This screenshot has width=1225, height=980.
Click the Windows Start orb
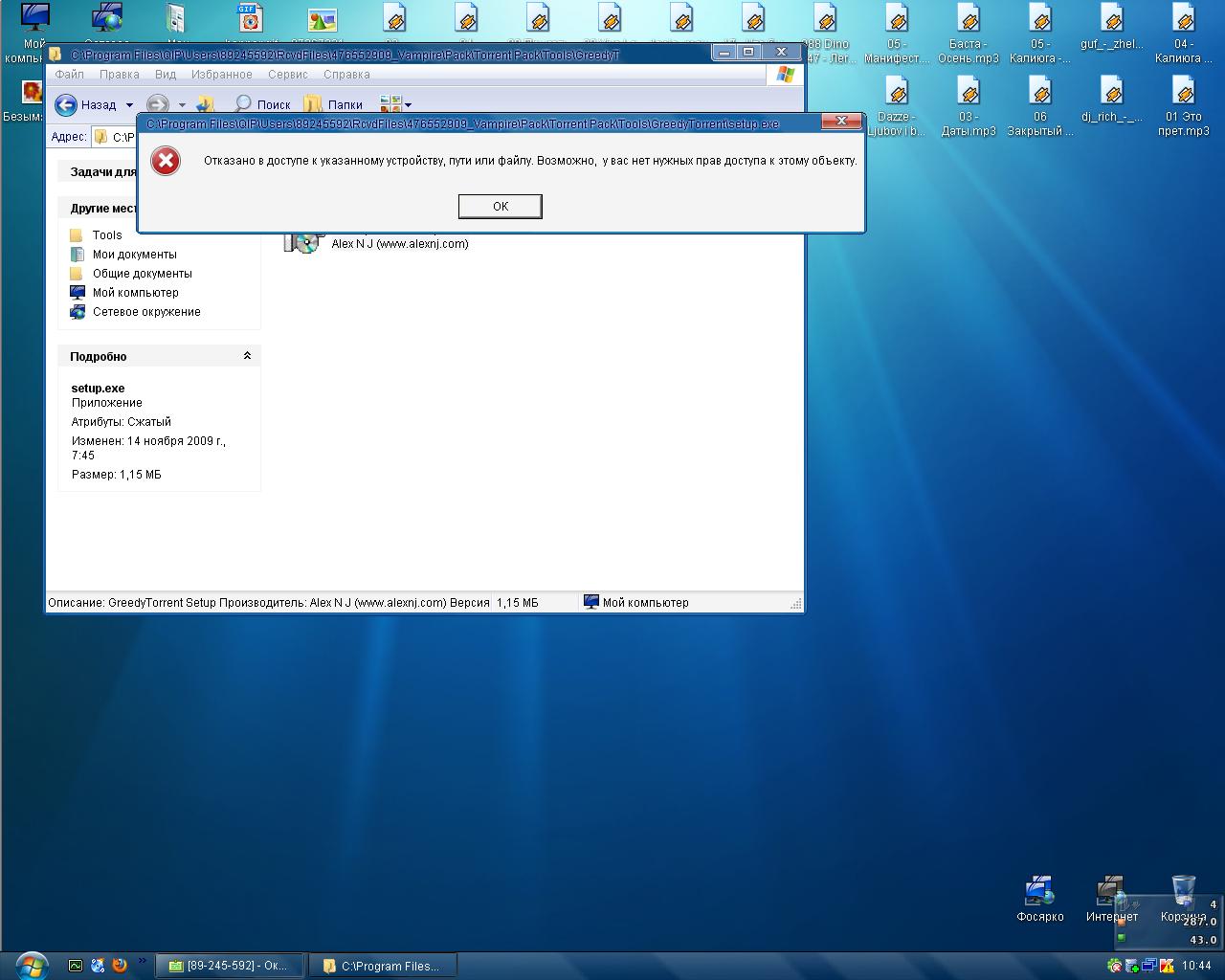(x=31, y=965)
